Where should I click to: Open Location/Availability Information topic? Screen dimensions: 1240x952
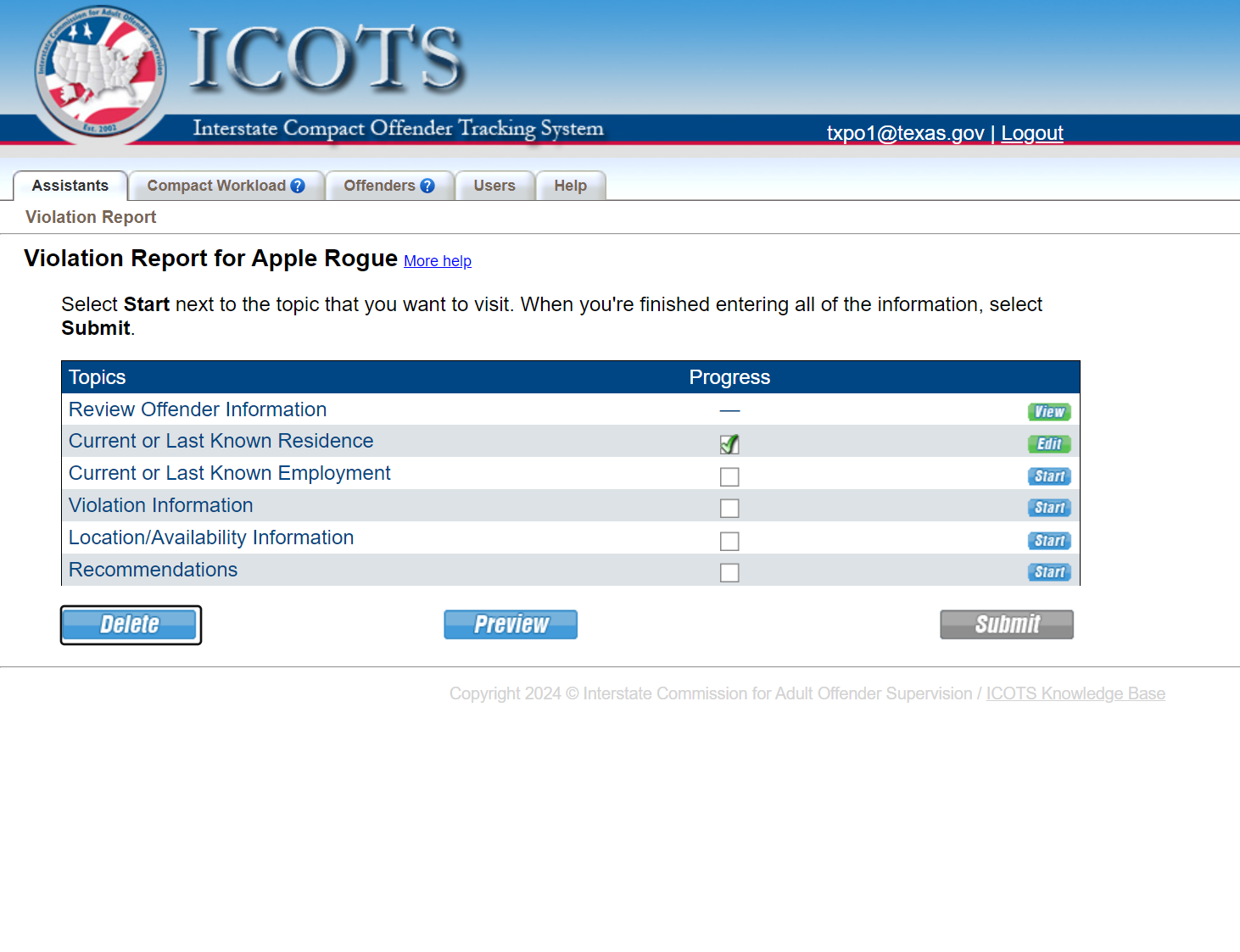coord(211,537)
